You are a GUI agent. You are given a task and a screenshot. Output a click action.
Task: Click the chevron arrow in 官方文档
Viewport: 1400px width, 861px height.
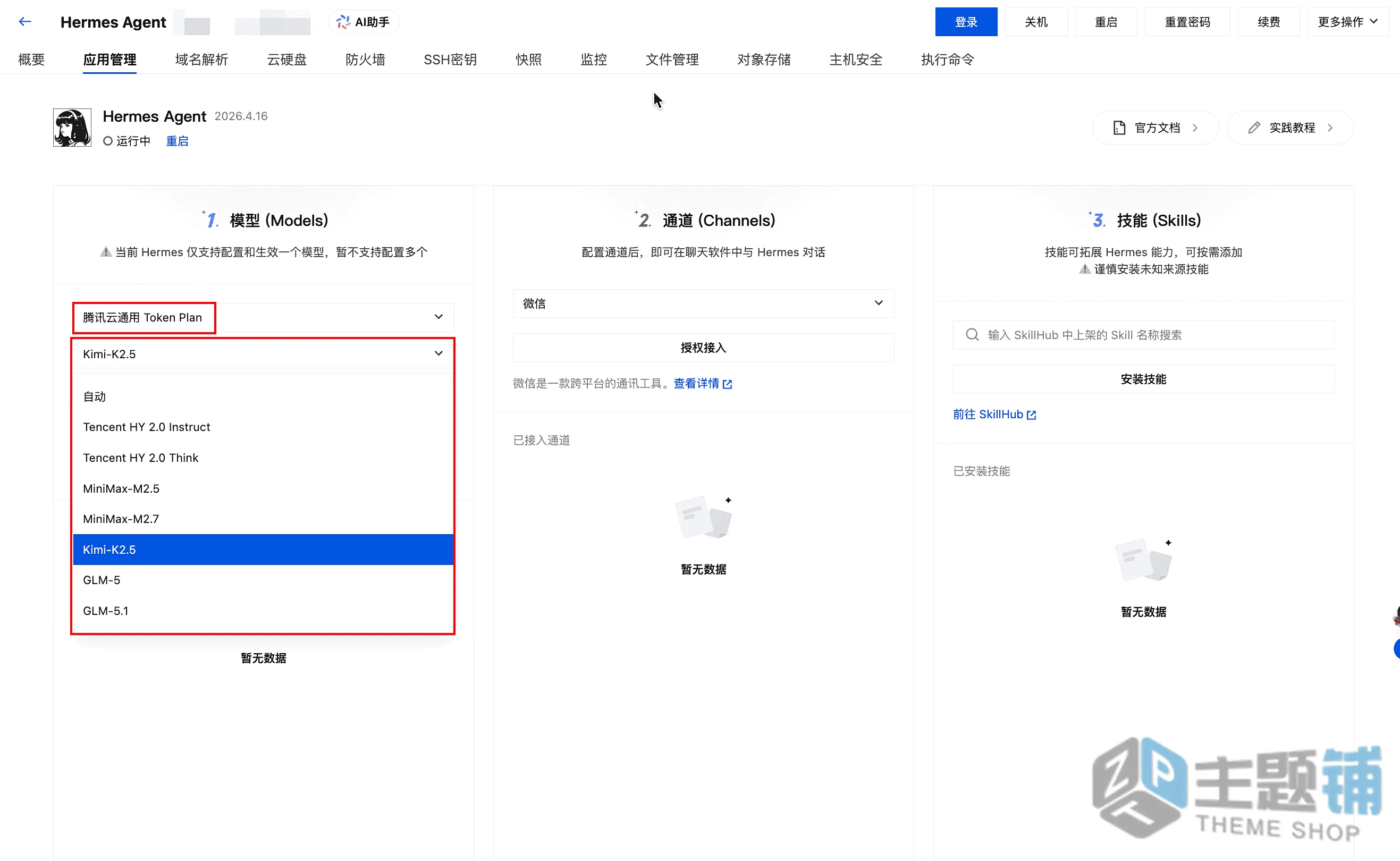tap(1195, 128)
